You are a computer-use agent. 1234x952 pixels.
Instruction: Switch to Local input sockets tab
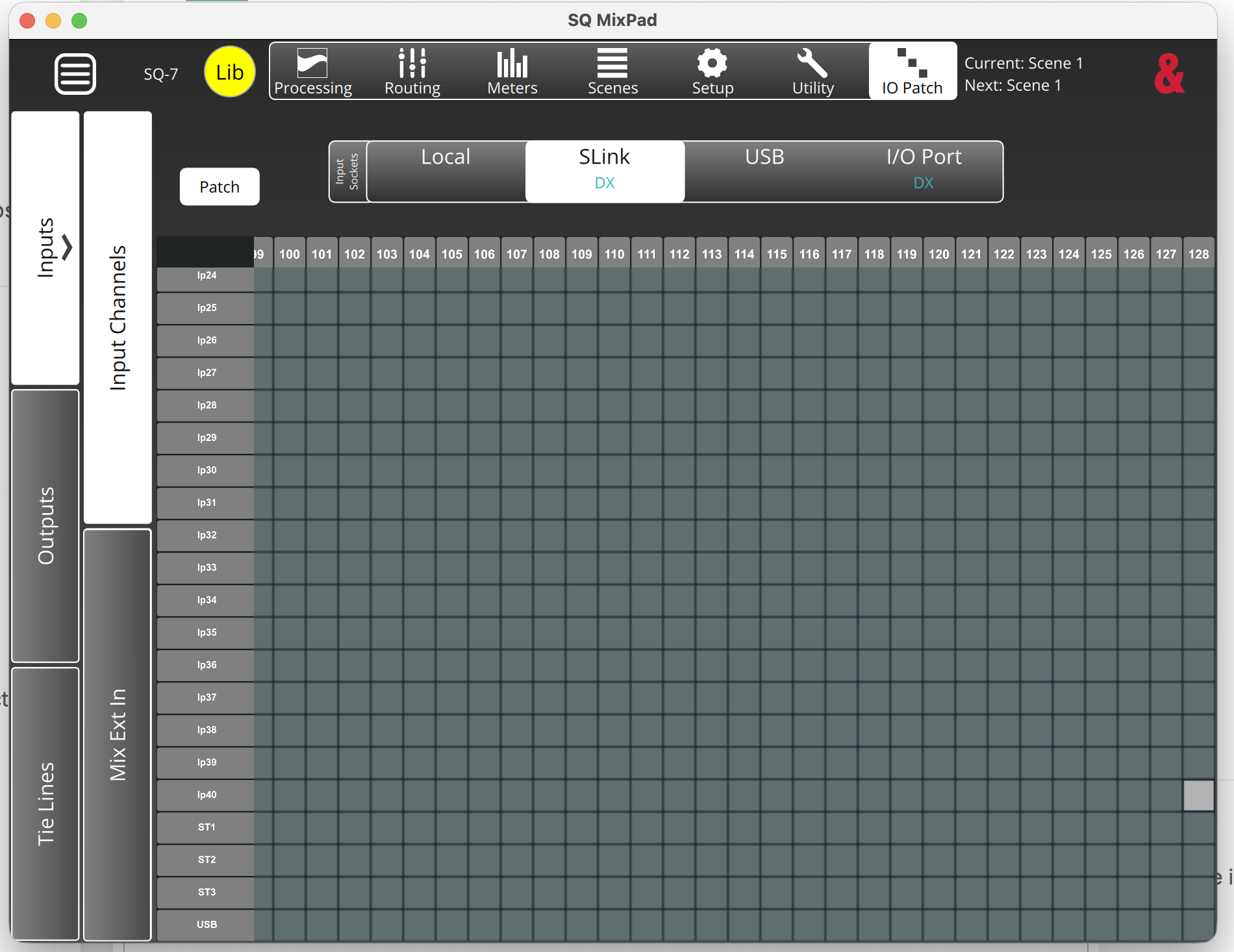pyautogui.click(x=446, y=171)
